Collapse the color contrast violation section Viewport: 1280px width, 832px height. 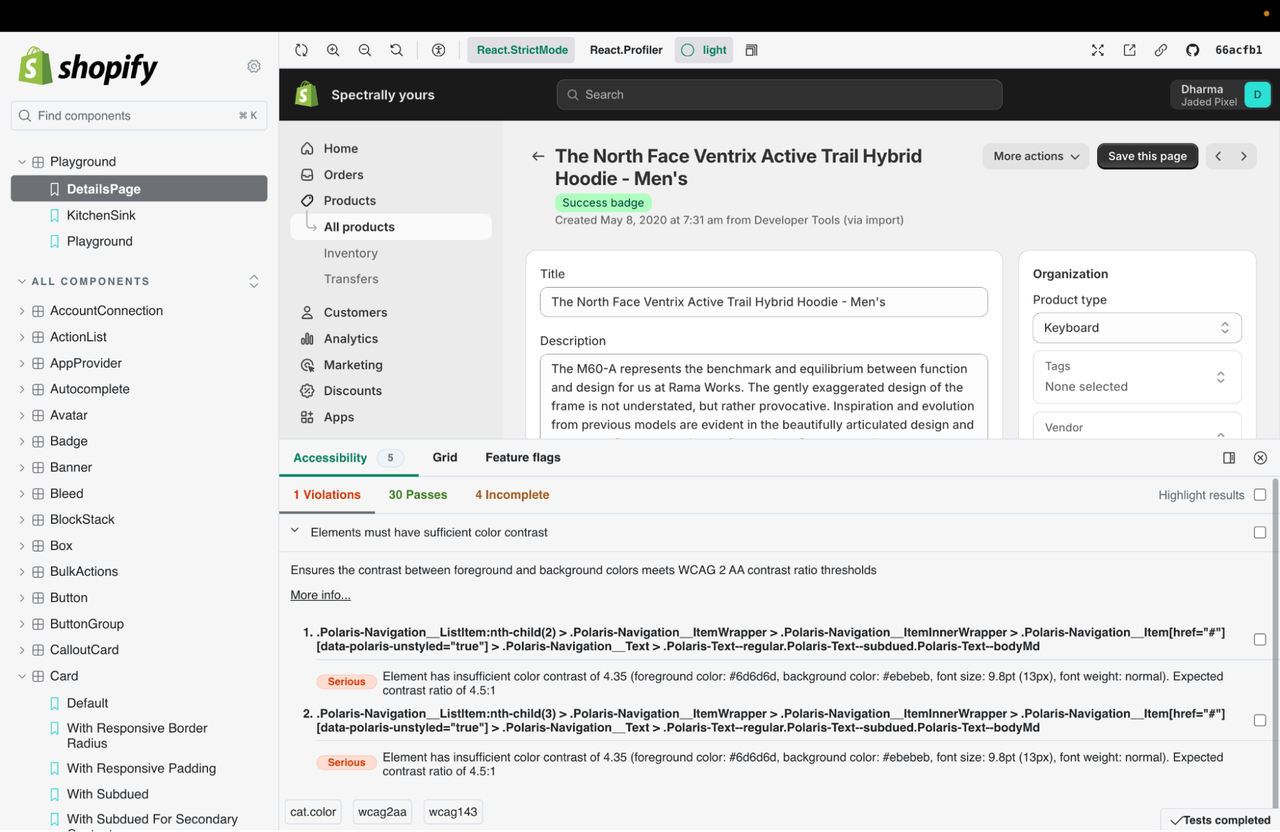pyautogui.click(x=294, y=532)
